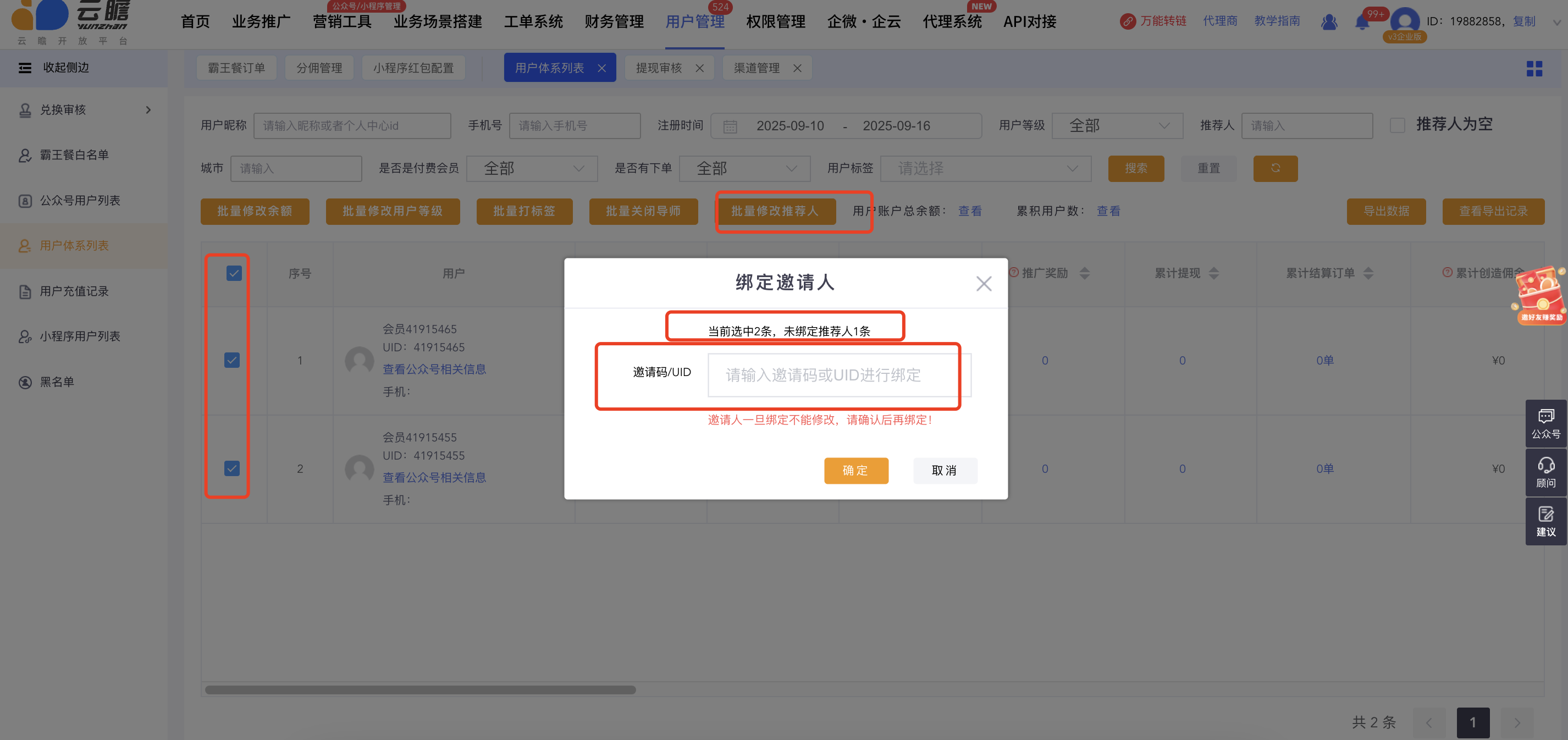Open the grid layout icon at top right
Viewport: 1568px width, 740px height.
pos(1534,69)
